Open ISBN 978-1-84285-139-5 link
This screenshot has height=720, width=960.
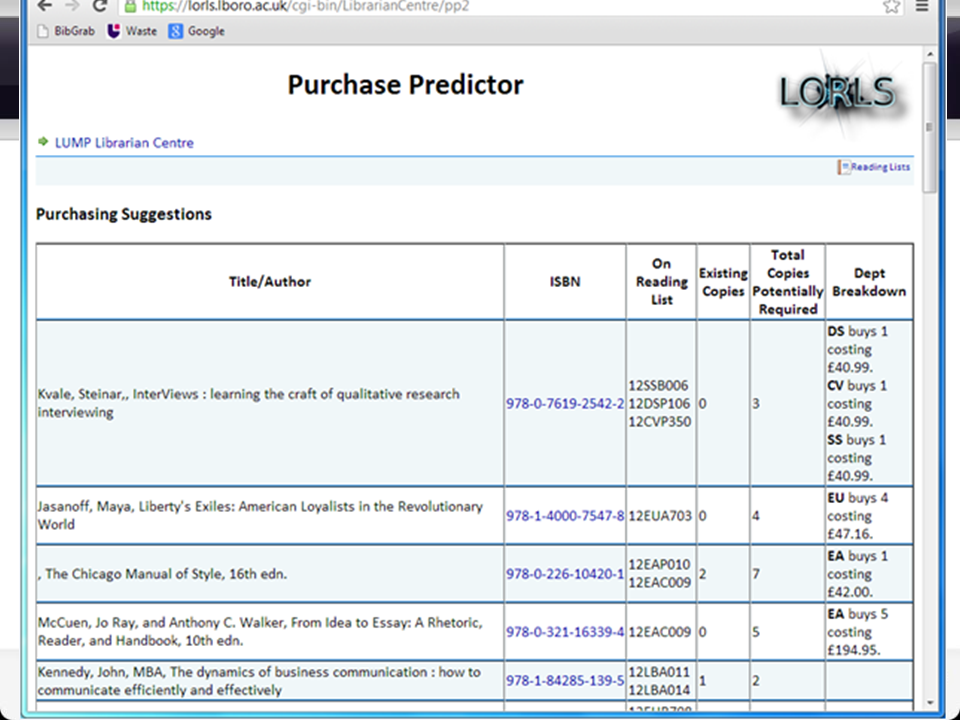(x=565, y=681)
